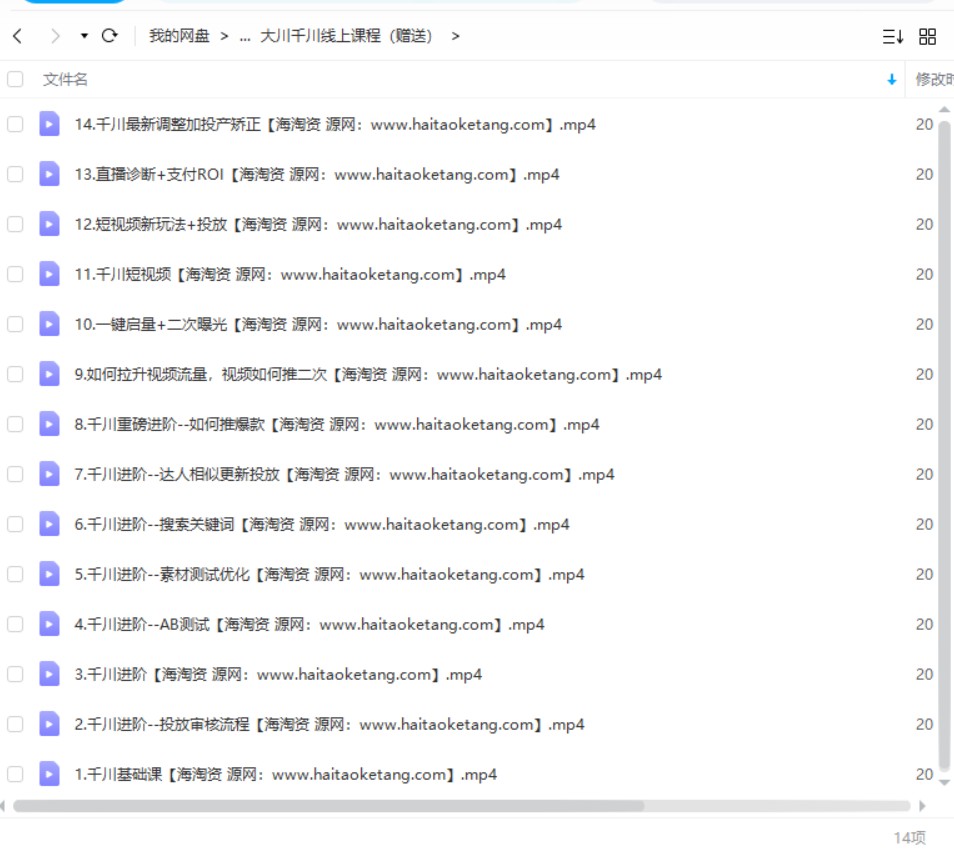The height and width of the screenshot is (854, 954).
Task: Click video icon of 1.千川基础课
Action: (49, 774)
